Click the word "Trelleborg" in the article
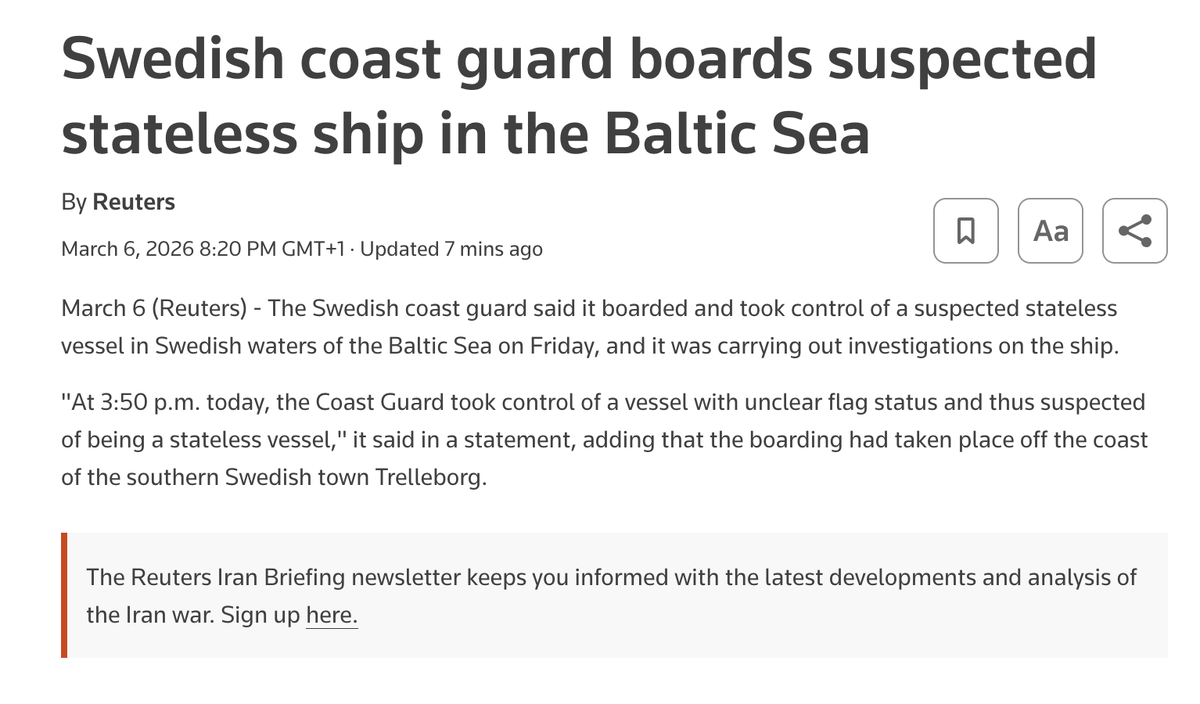This screenshot has height=704, width=1200. click(x=430, y=477)
